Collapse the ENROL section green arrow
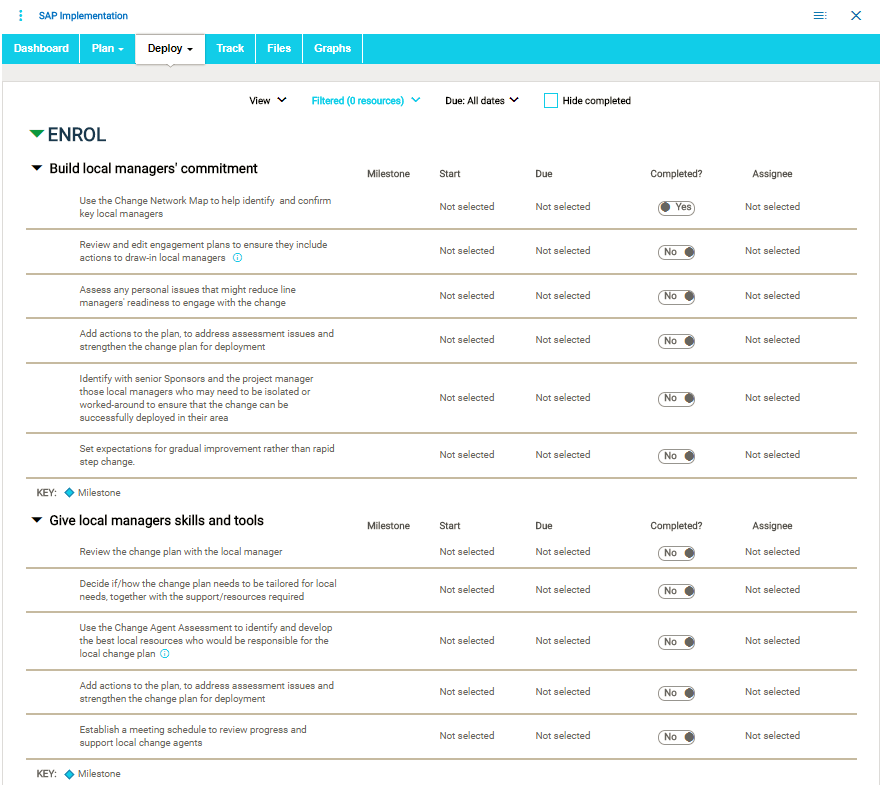Viewport: 883px width, 785px height. [37, 134]
